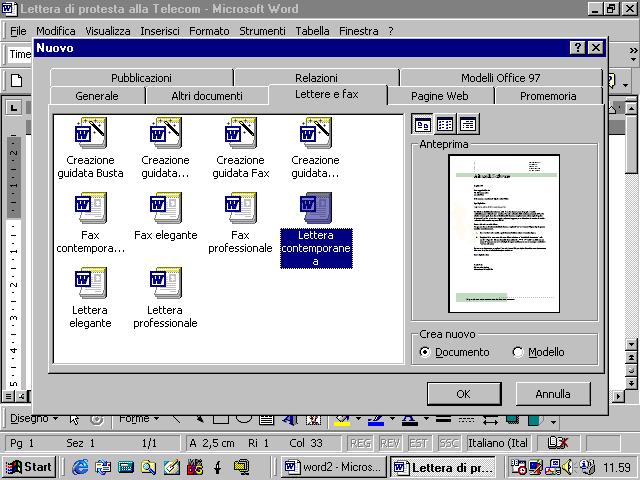Viewport: 640px width, 480px height.
Task: Select the Creazione guidata Fax wizard
Action: click(x=240, y=148)
